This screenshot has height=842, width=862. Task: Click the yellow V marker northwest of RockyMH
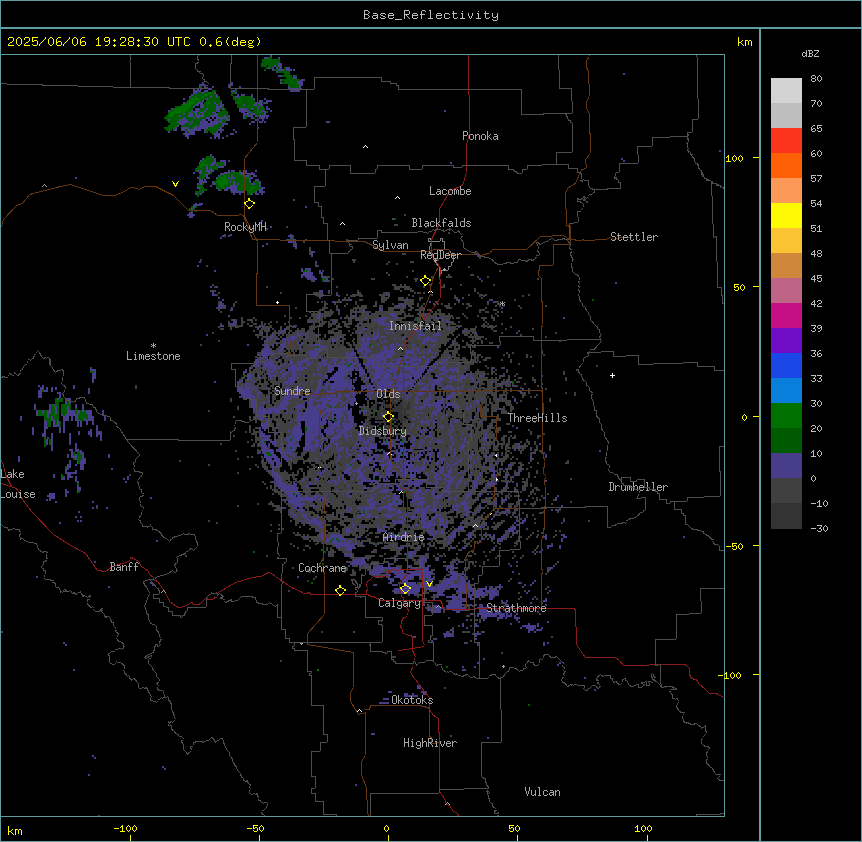point(175,184)
